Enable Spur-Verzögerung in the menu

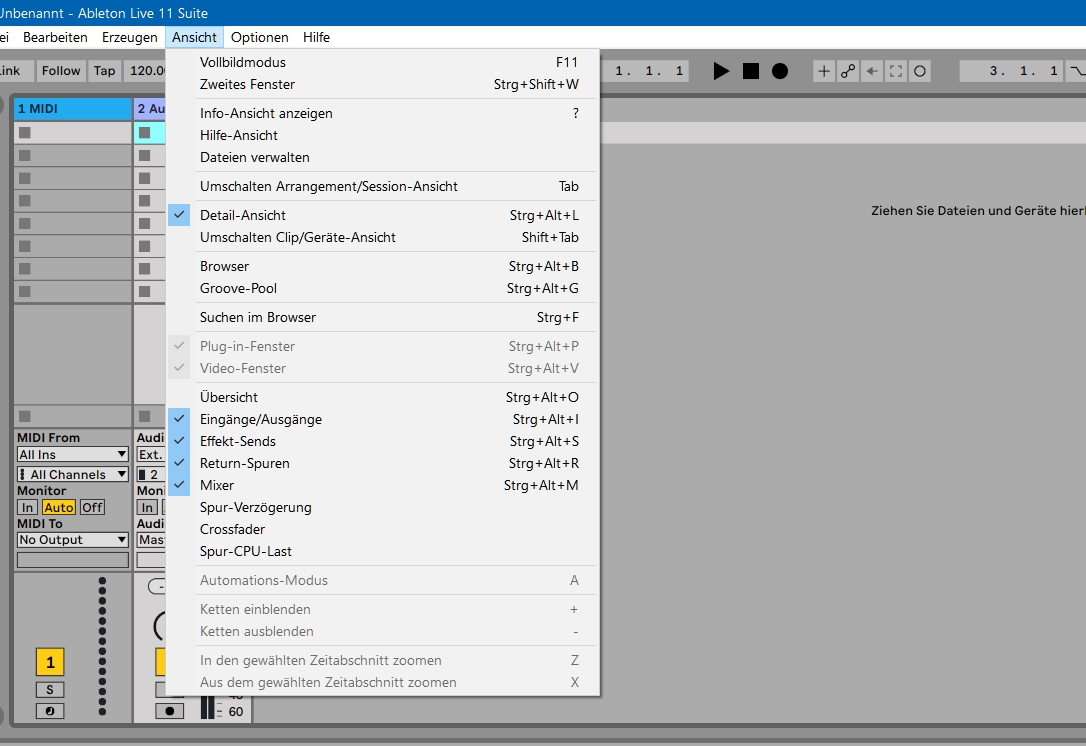[x=382, y=508]
